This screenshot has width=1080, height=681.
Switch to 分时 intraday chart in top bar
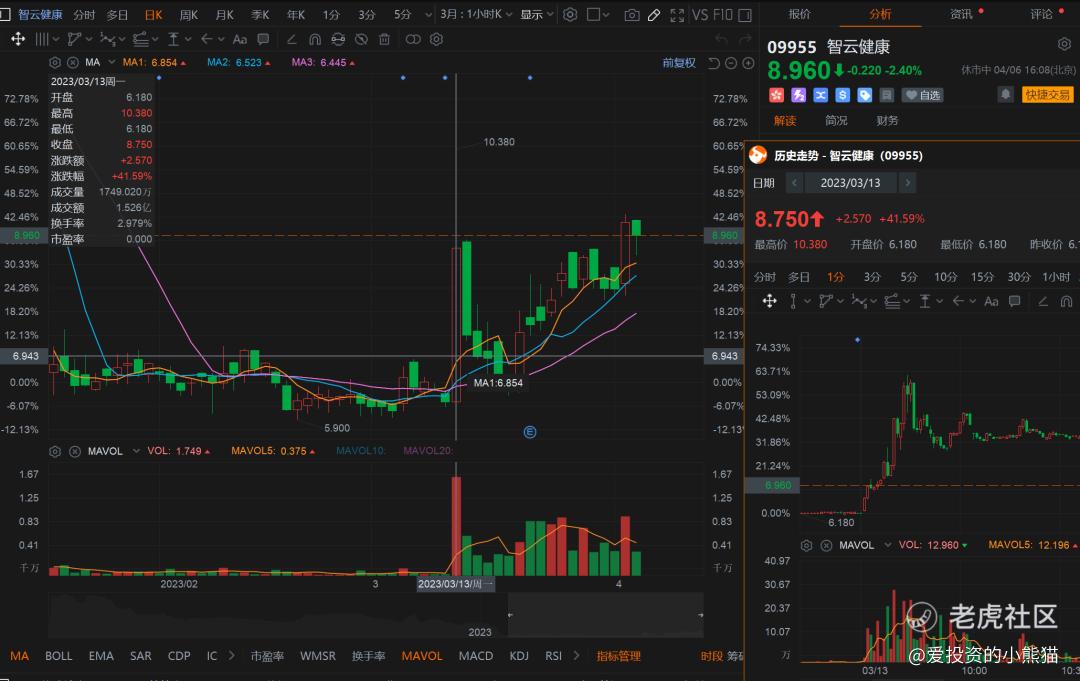(84, 14)
